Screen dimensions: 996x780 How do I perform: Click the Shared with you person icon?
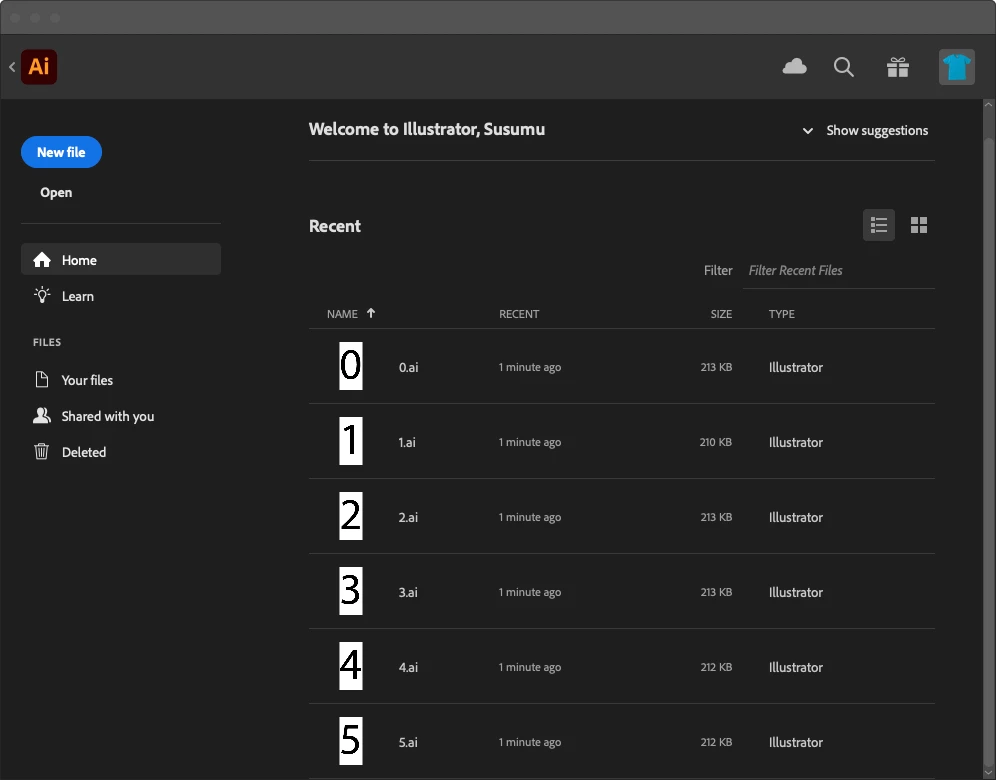pyautogui.click(x=42, y=415)
